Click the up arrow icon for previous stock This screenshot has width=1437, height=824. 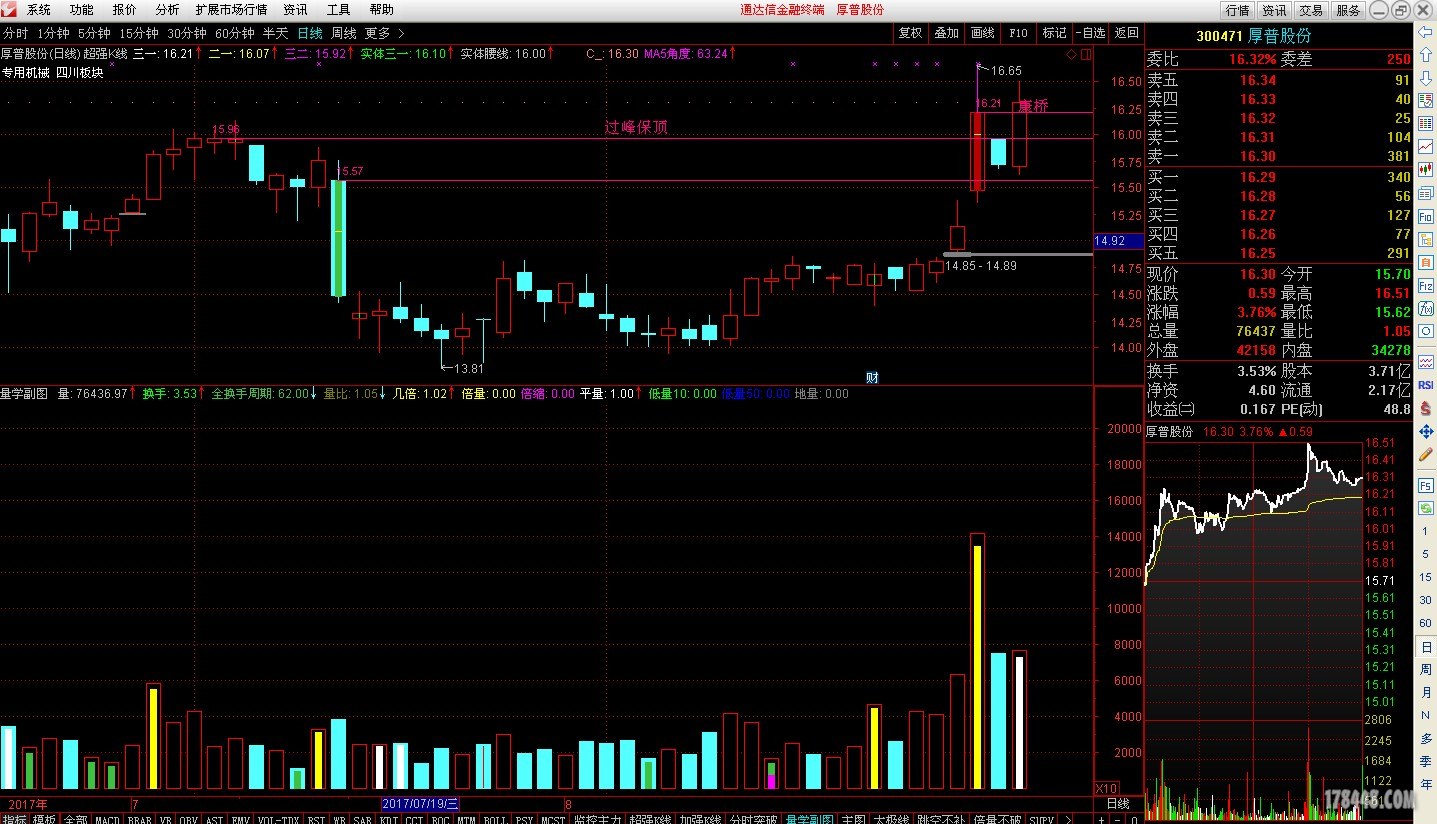(x=1426, y=55)
